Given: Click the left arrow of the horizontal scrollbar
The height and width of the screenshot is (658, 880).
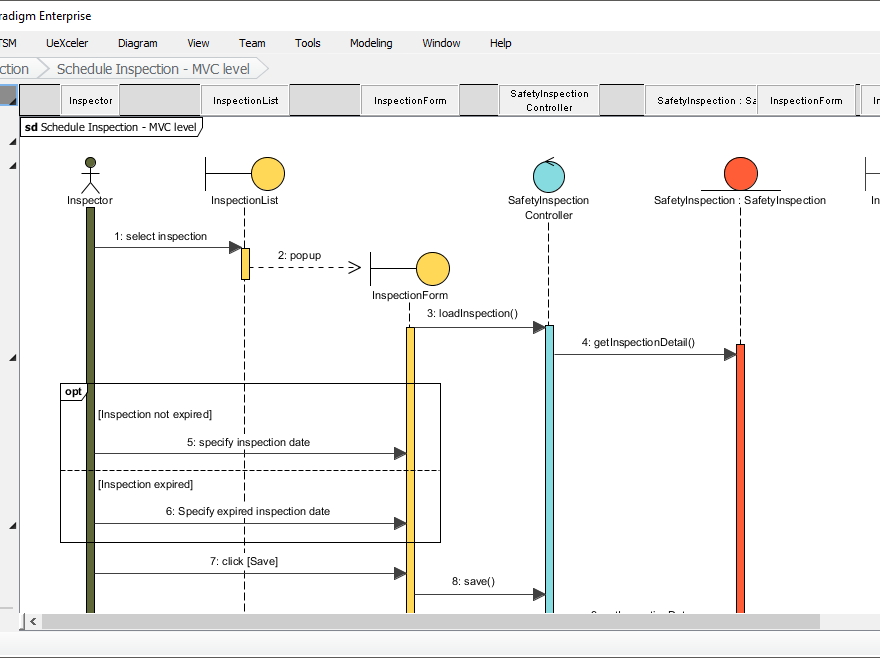Looking at the screenshot, I should point(32,621).
